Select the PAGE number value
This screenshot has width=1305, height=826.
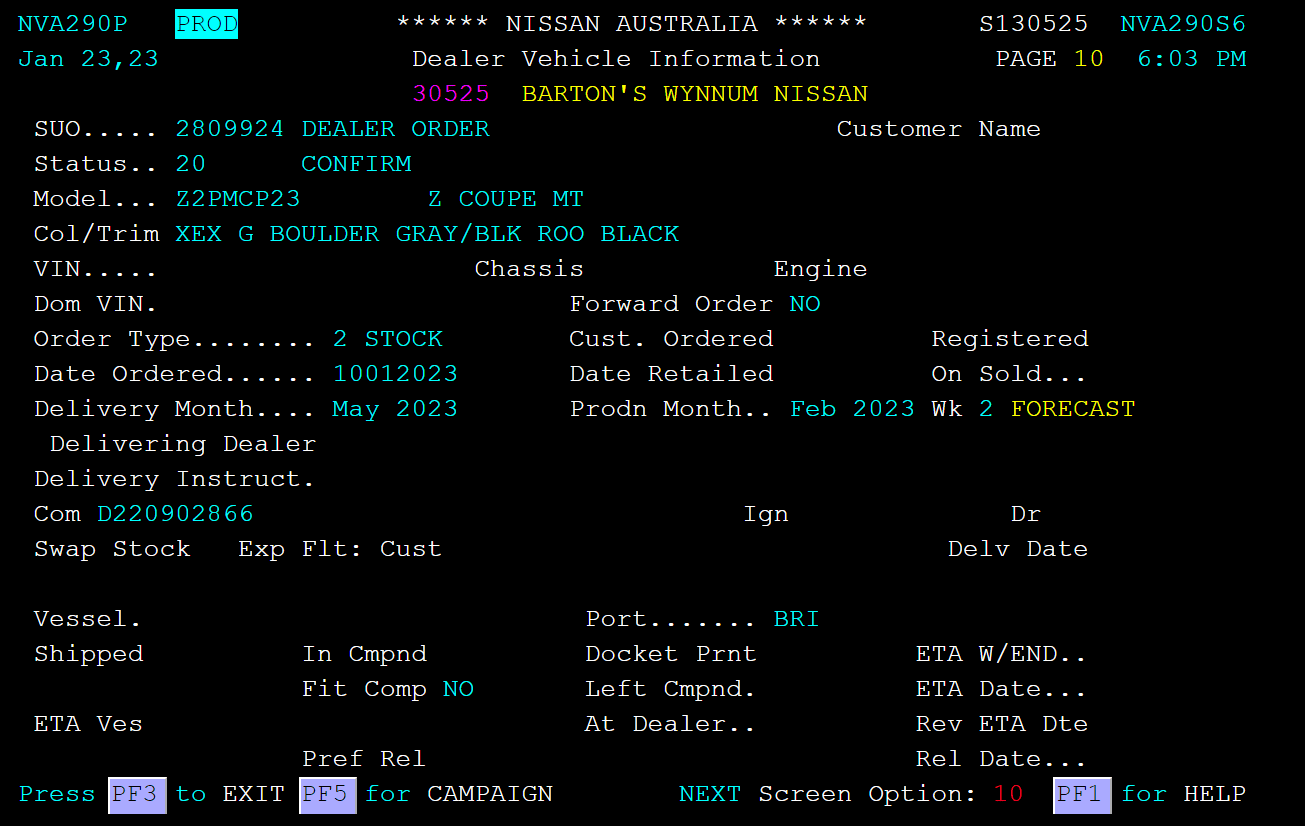pos(1088,59)
